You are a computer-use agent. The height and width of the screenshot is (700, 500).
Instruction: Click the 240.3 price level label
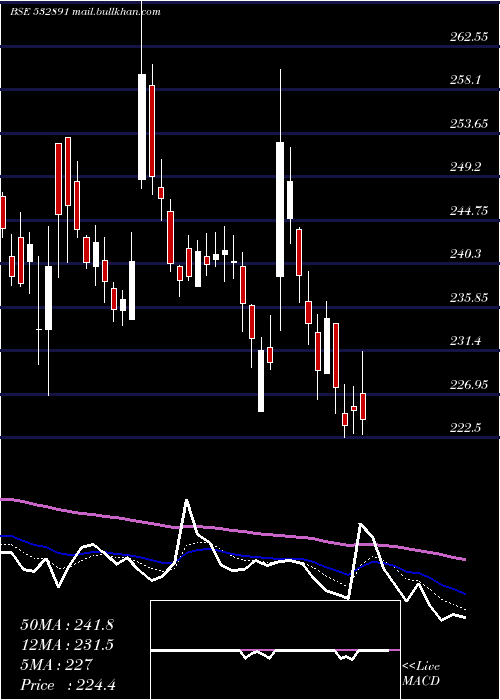click(x=467, y=254)
